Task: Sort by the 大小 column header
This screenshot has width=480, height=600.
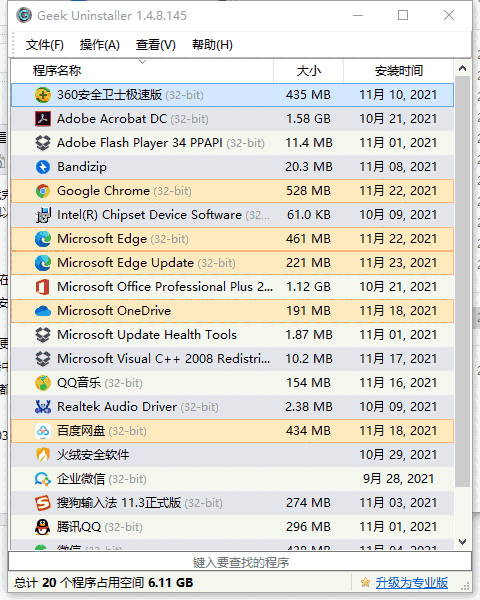Action: click(309, 71)
